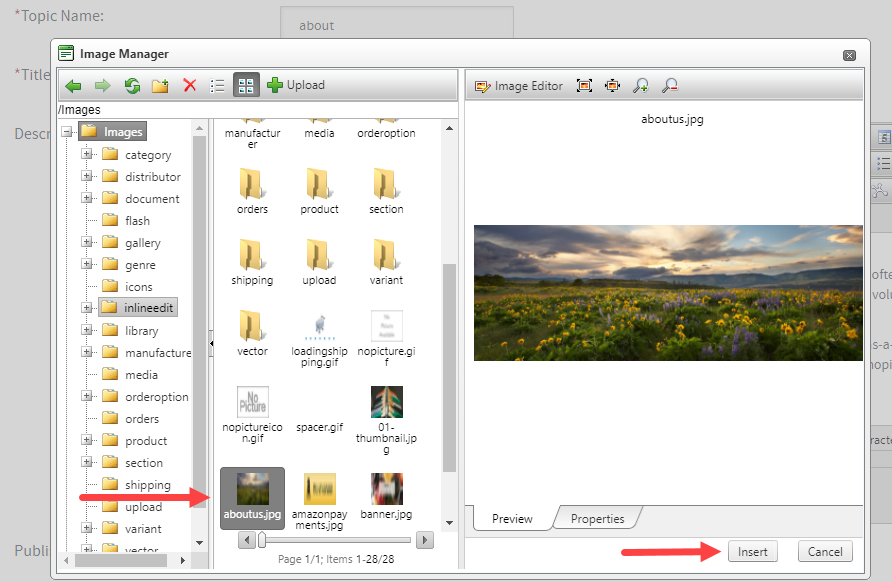This screenshot has width=892, height=582.
Task: Expand the category folder node
Action: point(85,154)
